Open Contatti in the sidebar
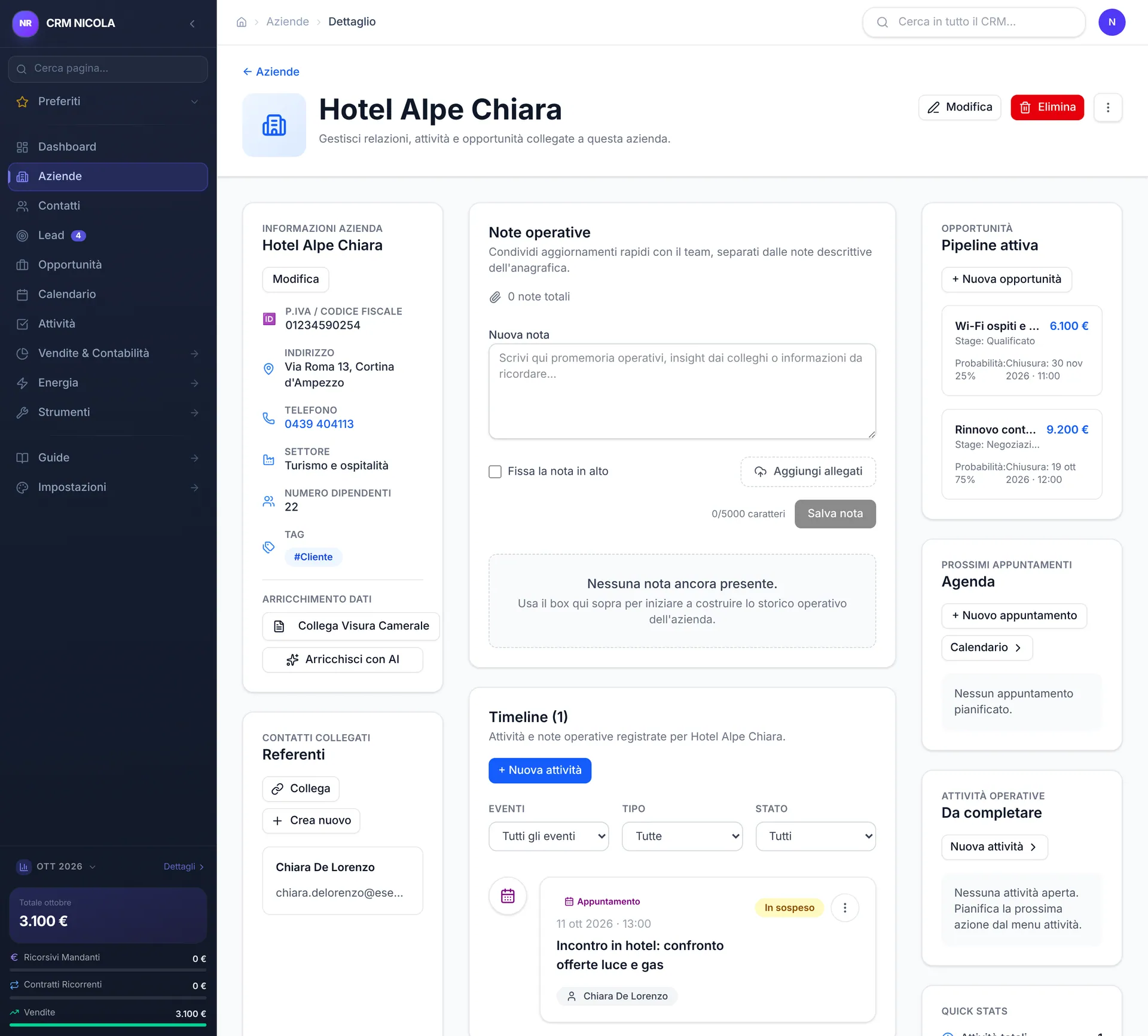Viewport: 1148px width, 1036px height. [108, 206]
